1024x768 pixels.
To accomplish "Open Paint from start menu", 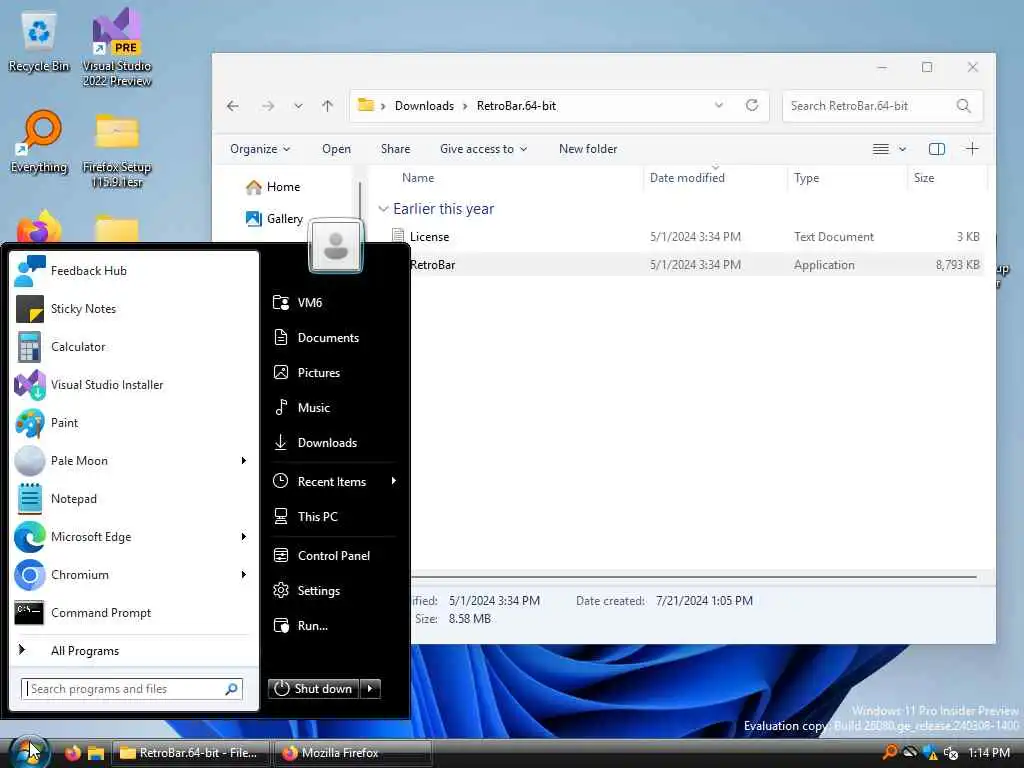I will 134,423.
